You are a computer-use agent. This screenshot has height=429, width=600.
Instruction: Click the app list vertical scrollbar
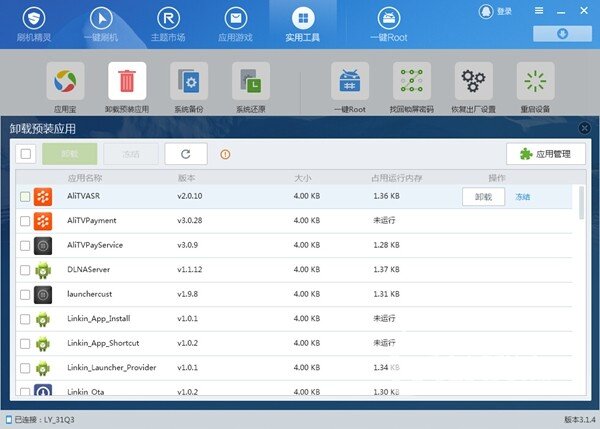pyautogui.click(x=582, y=203)
